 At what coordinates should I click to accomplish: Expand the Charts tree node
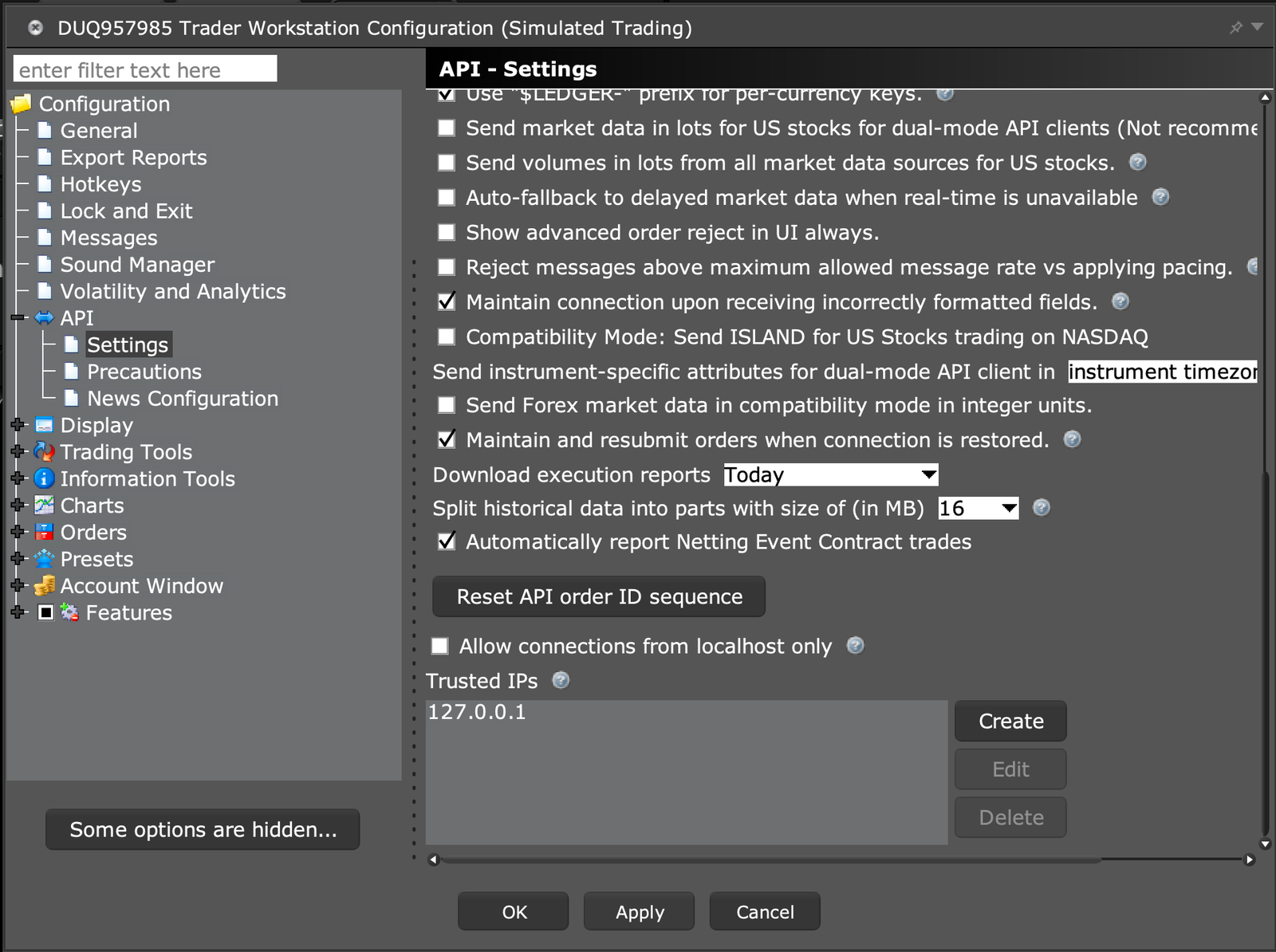point(18,505)
